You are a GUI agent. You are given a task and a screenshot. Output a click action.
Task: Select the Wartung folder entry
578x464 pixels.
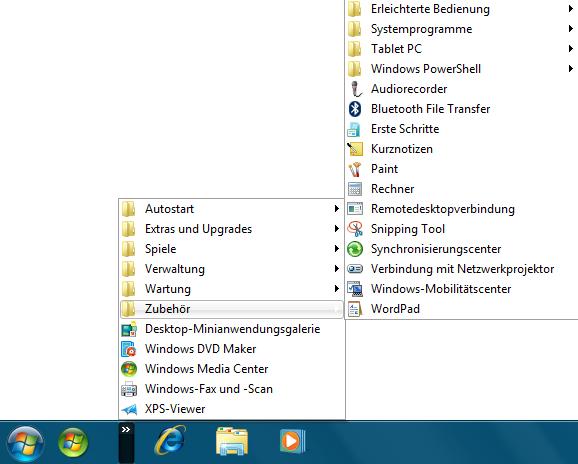[231, 289]
